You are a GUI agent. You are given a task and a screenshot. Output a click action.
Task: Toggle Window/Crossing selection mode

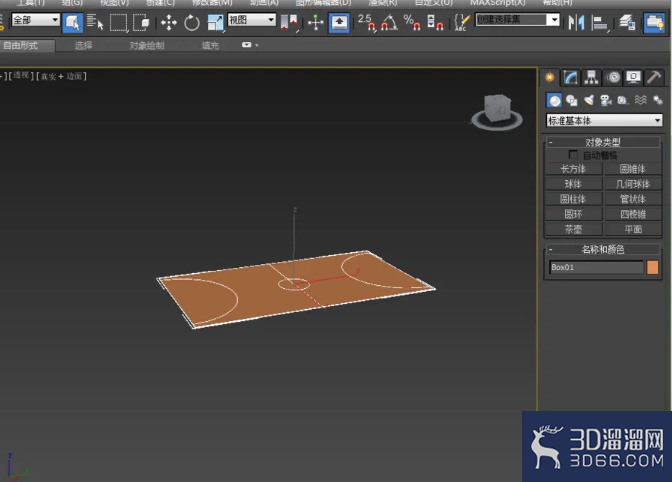[141, 22]
